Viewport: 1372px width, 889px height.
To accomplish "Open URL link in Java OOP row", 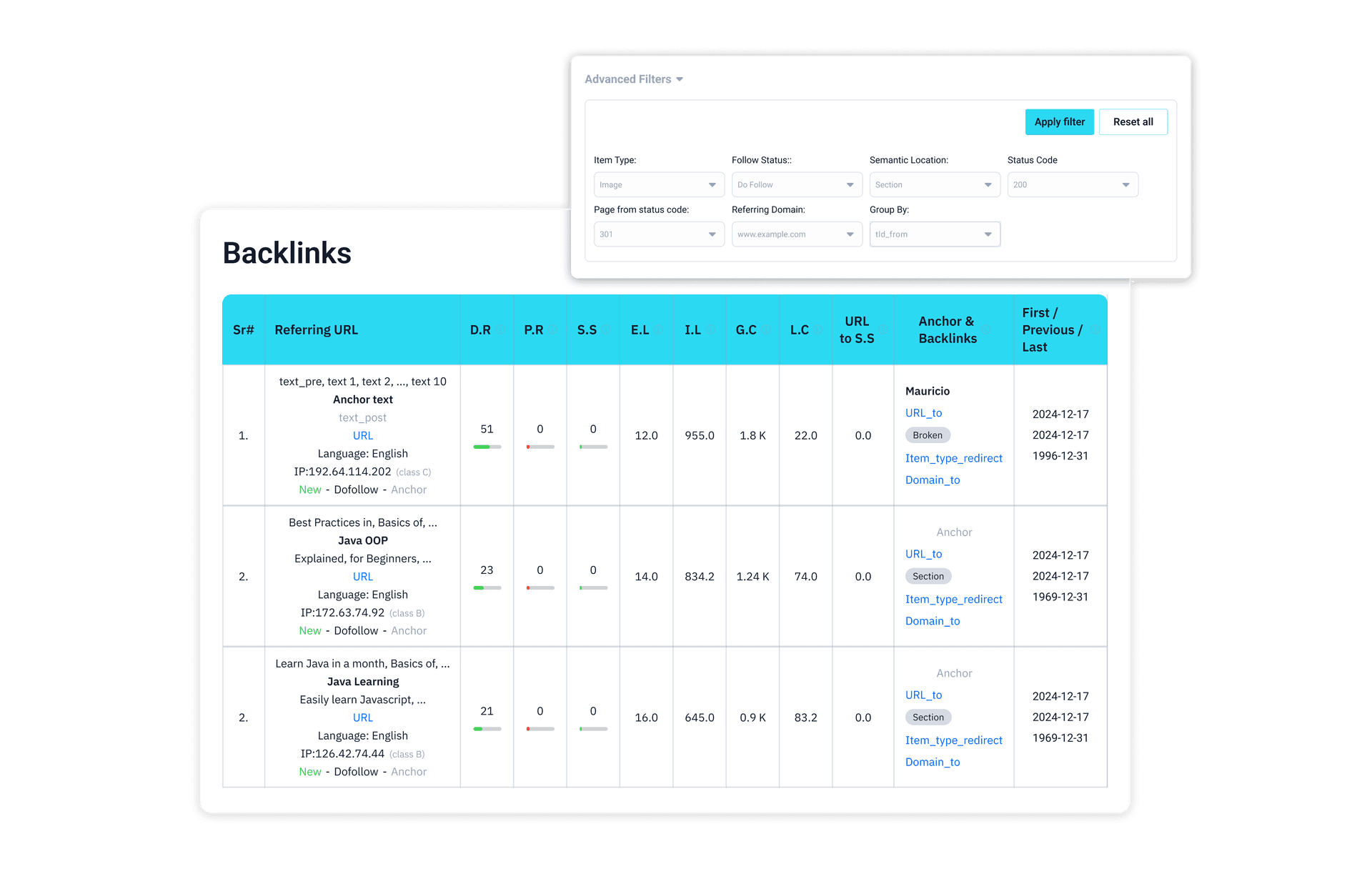I will [362, 577].
